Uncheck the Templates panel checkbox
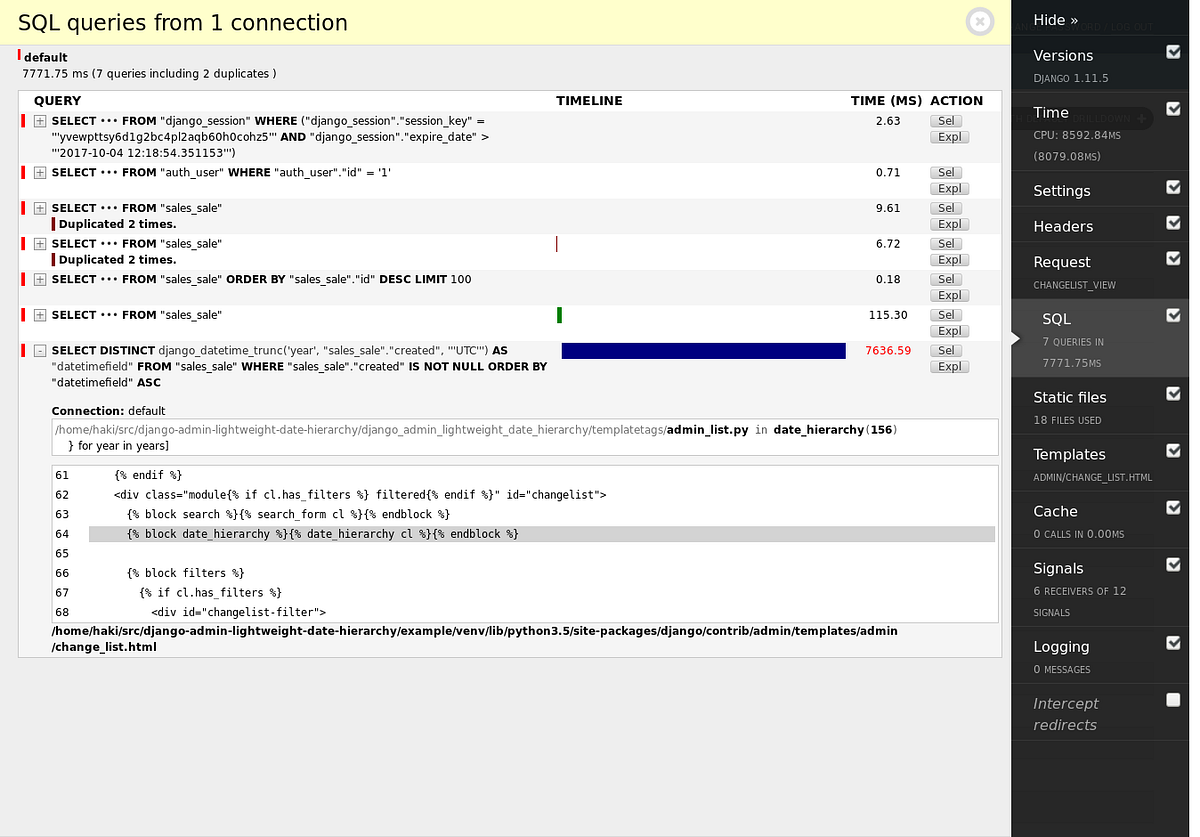The width and height of the screenshot is (1200, 837). [1172, 450]
